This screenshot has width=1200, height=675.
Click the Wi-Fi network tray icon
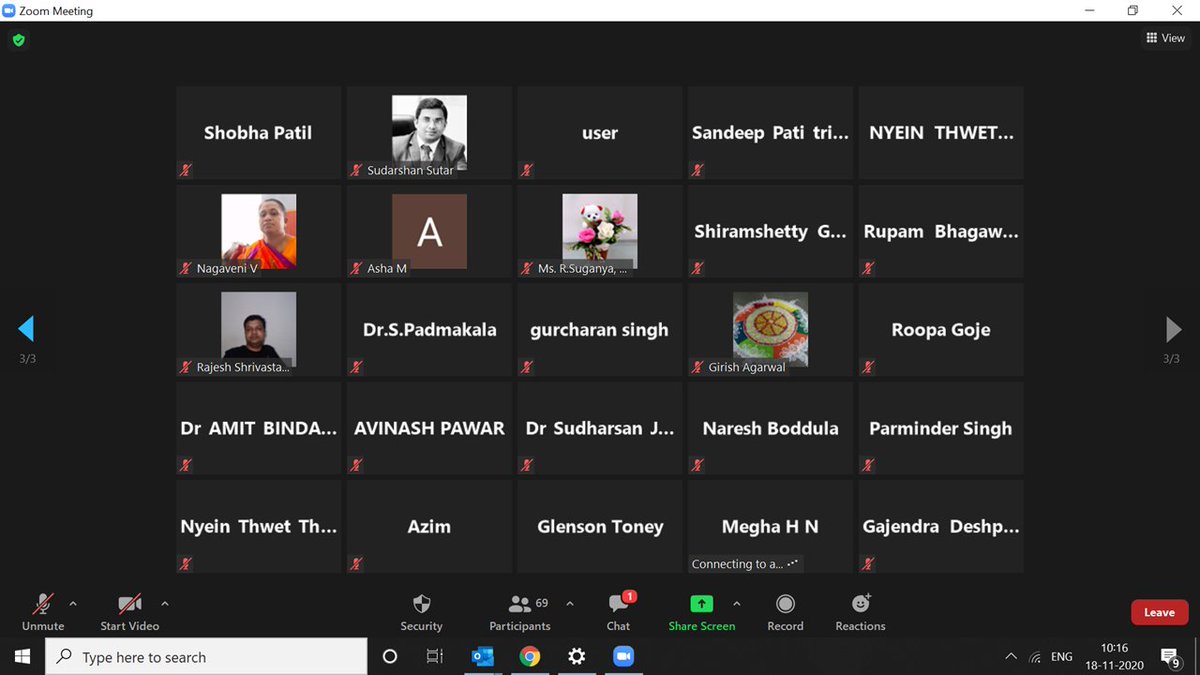coord(1035,657)
